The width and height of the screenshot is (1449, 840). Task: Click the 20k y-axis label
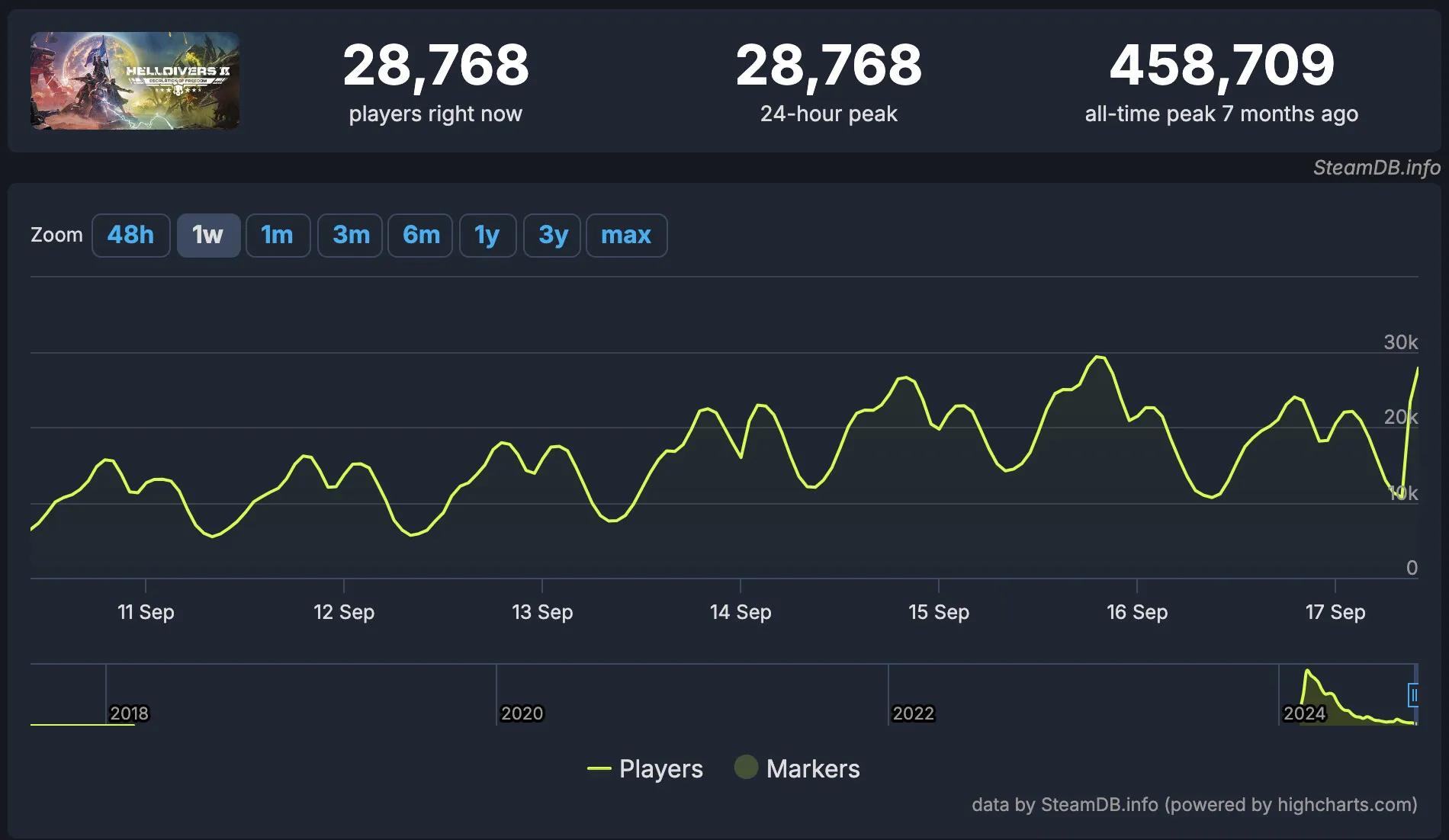tap(1401, 417)
